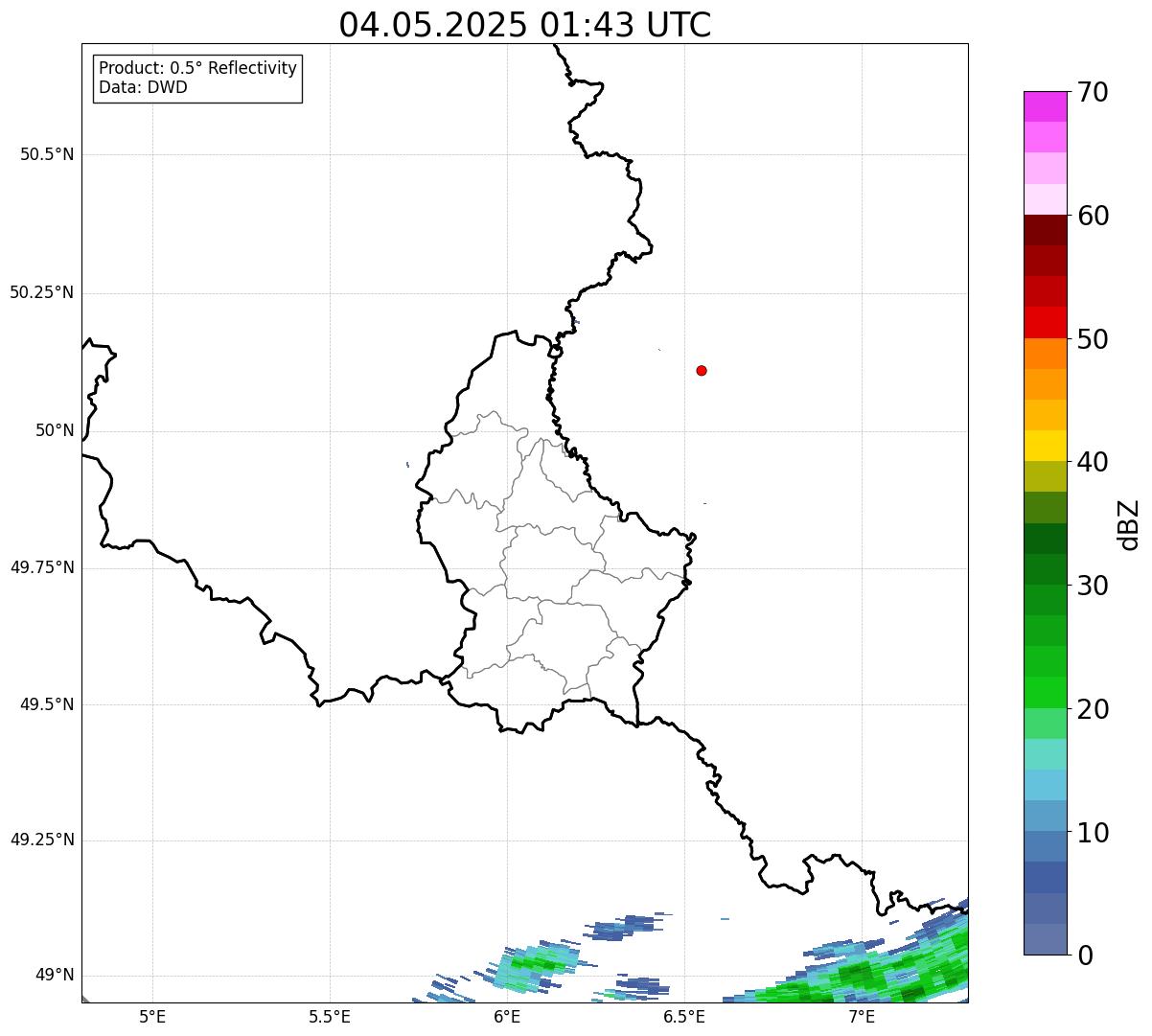Click the colorbar 70 tick label
Image resolution: width=1152 pixels, height=1036 pixels.
click(x=1094, y=92)
